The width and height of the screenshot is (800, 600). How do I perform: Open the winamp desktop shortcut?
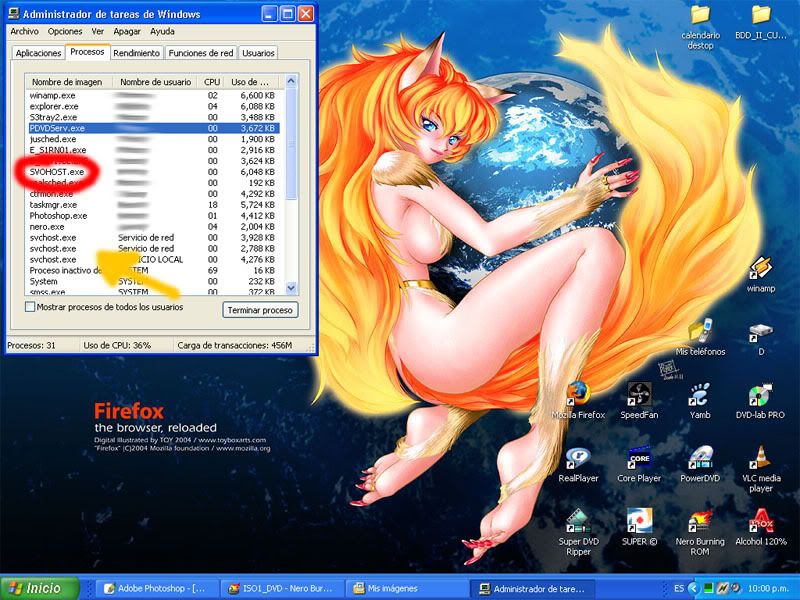[760, 273]
